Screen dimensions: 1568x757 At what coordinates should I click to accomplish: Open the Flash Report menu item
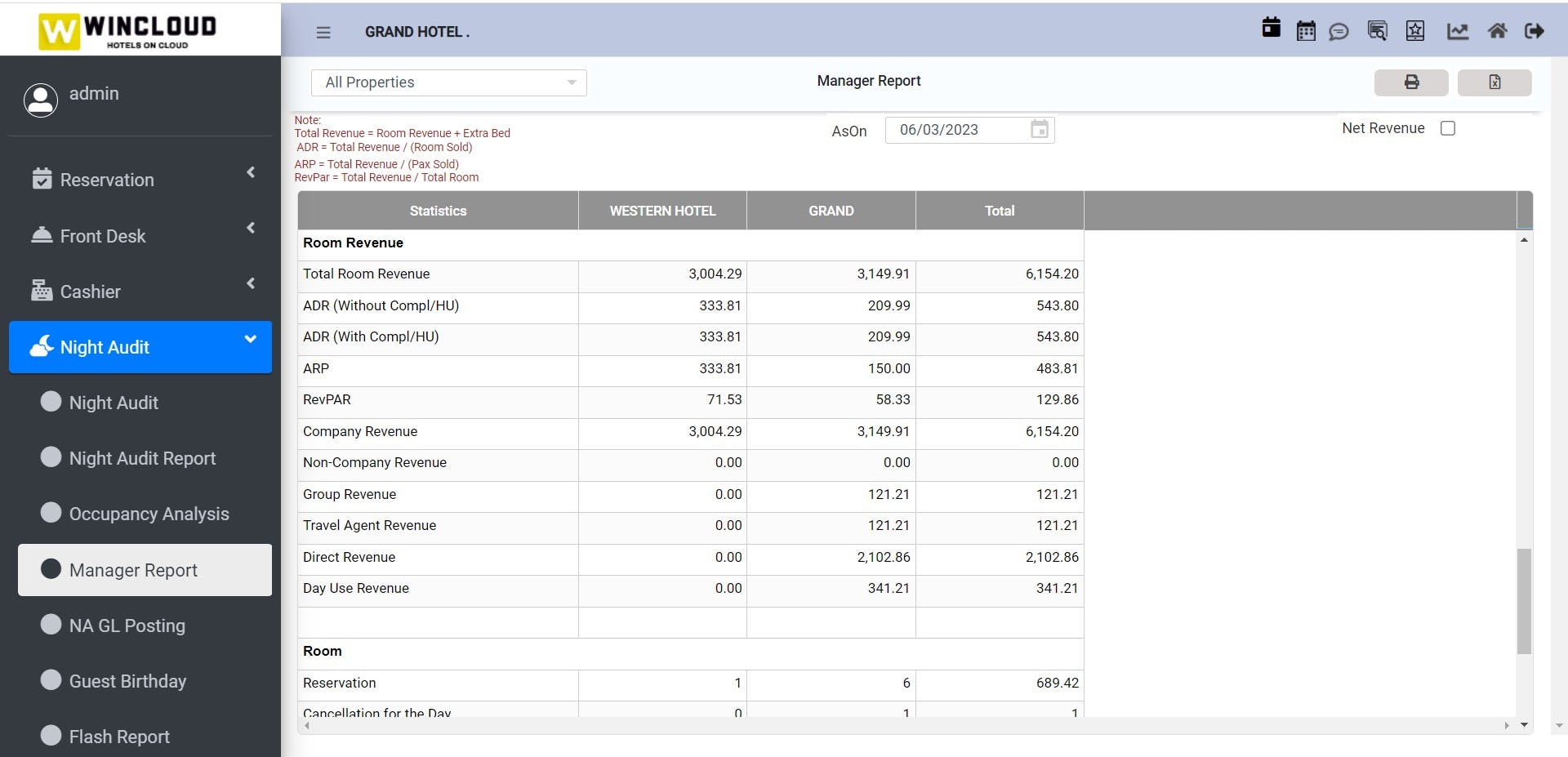(119, 737)
